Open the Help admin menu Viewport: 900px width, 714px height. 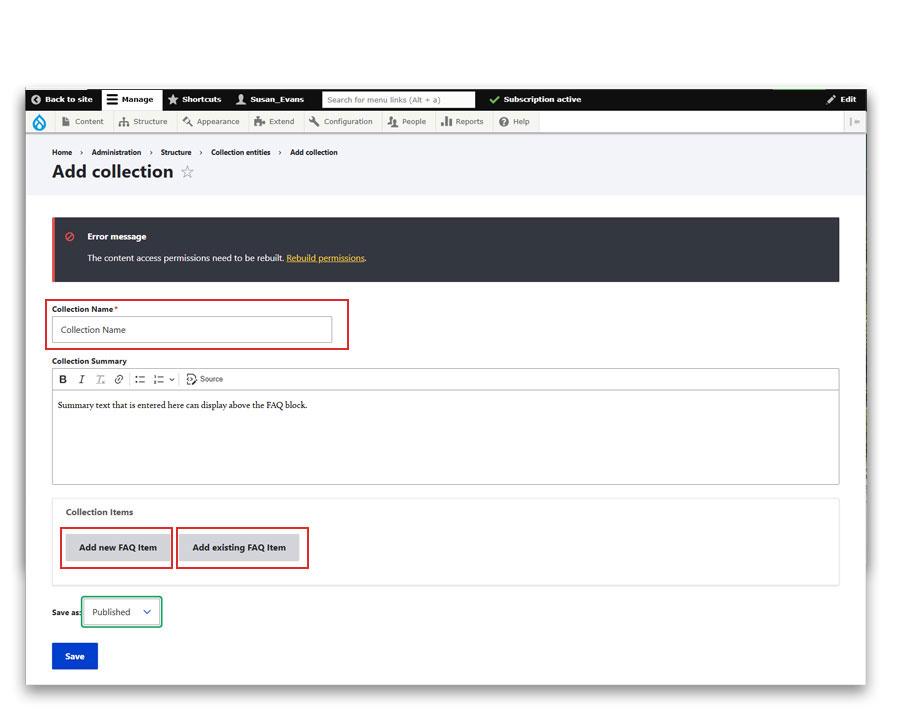[515, 122]
